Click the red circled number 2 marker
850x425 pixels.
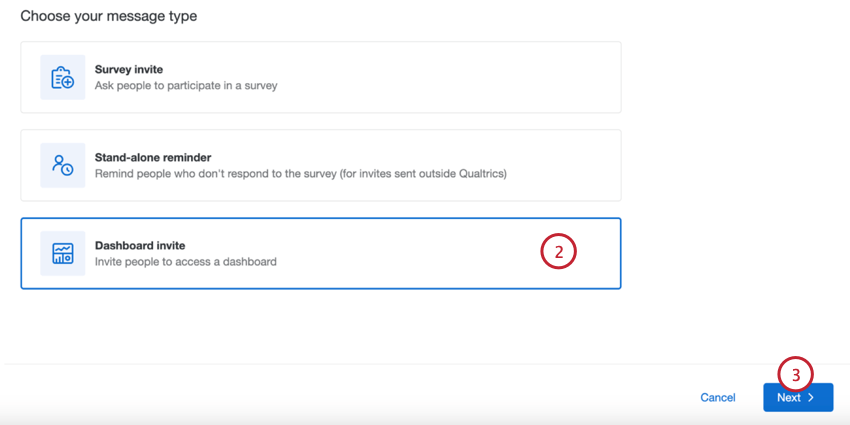[559, 252]
